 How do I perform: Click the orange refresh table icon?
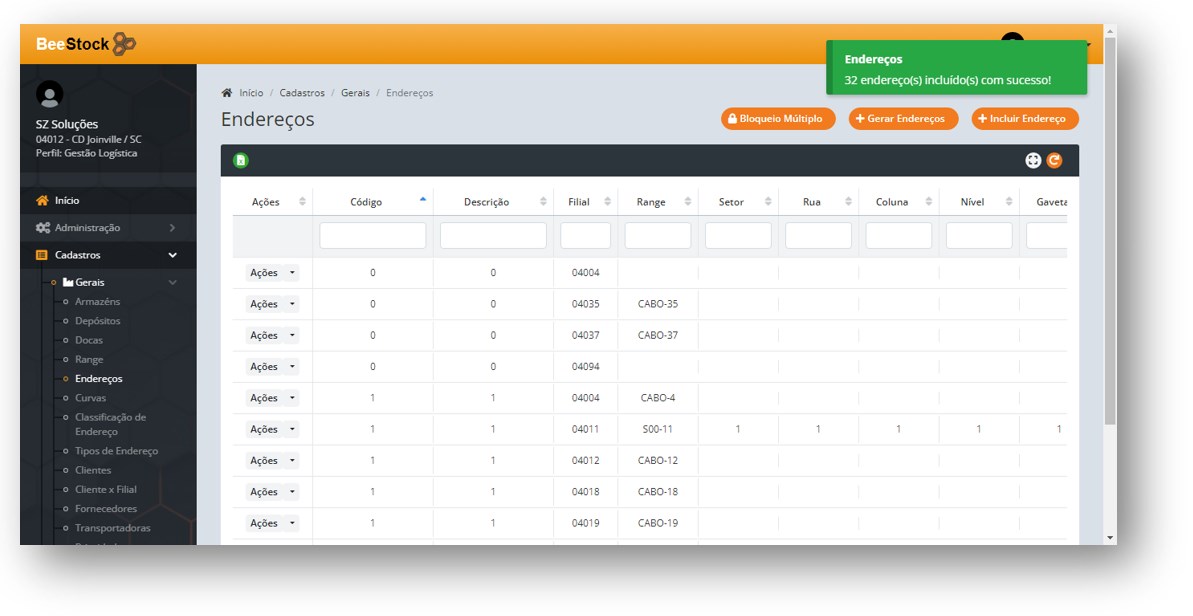click(1054, 160)
